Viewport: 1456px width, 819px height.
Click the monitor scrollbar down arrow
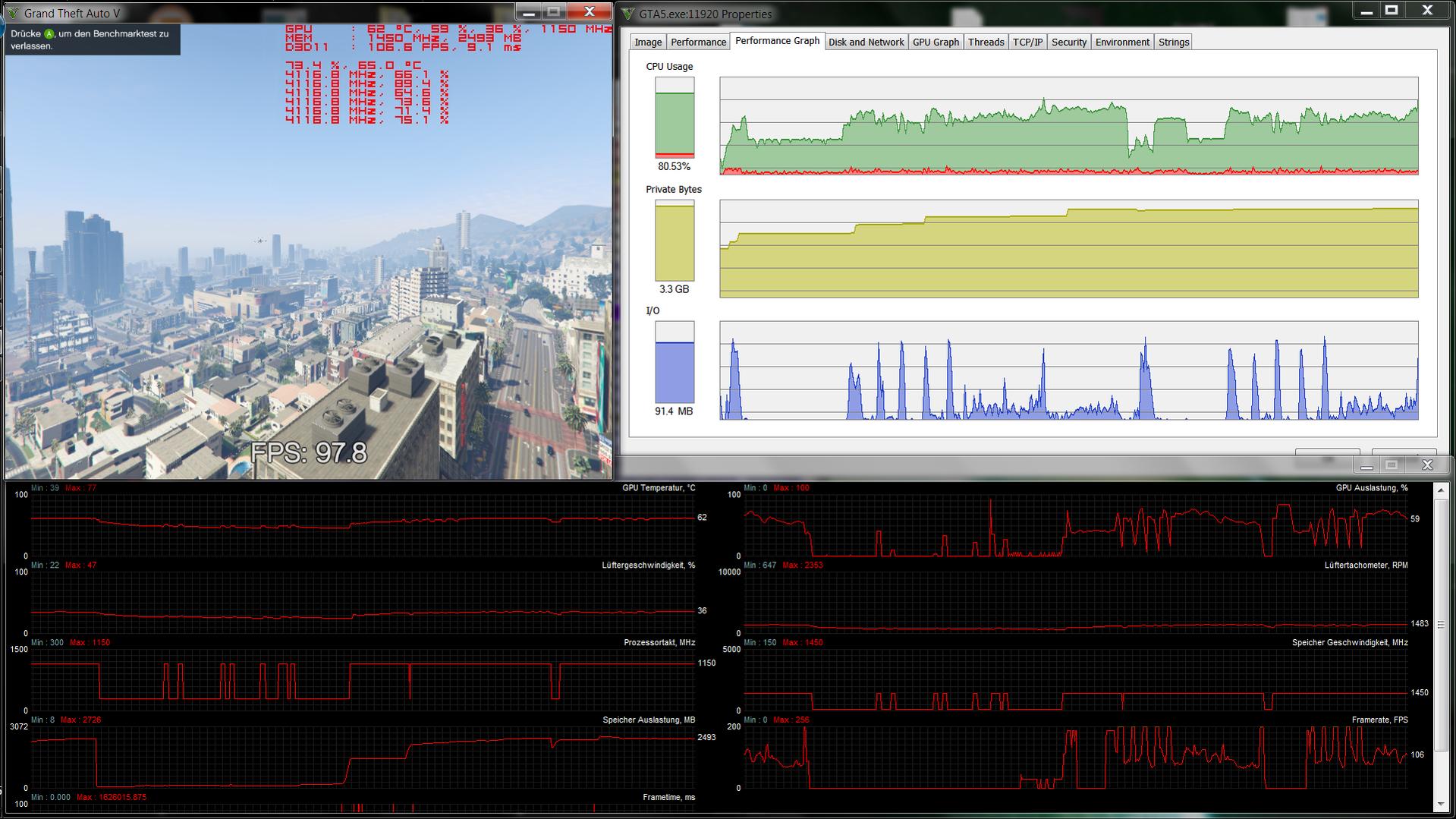[1441, 804]
